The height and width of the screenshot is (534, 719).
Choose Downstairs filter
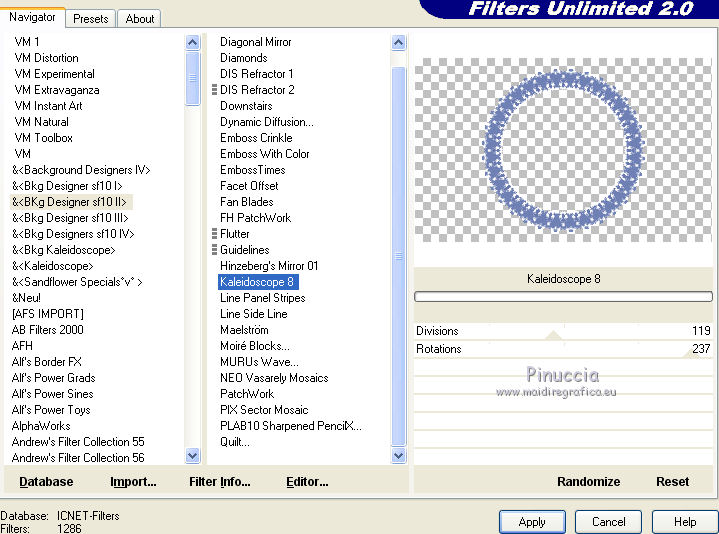246,106
